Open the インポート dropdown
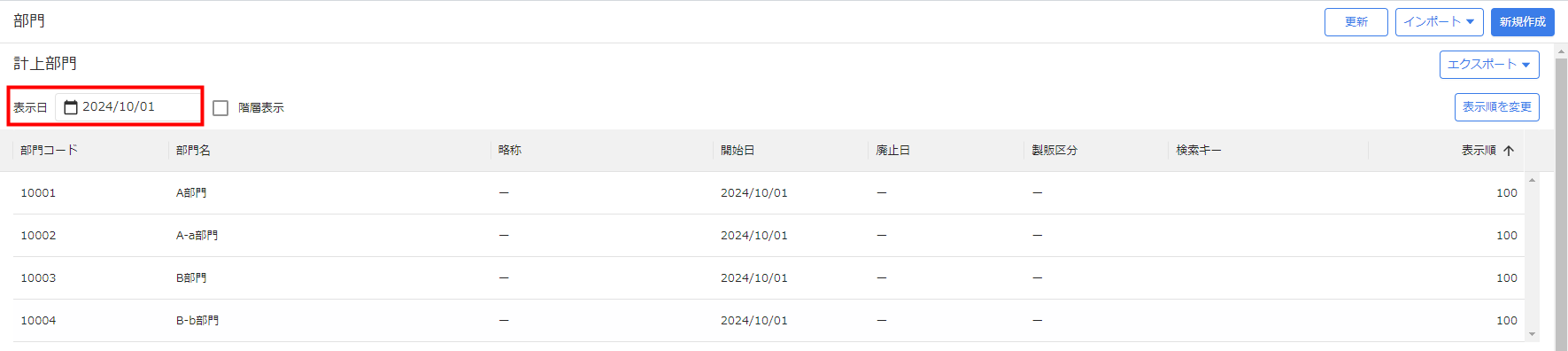This screenshot has width=1568, height=351. tap(1439, 22)
